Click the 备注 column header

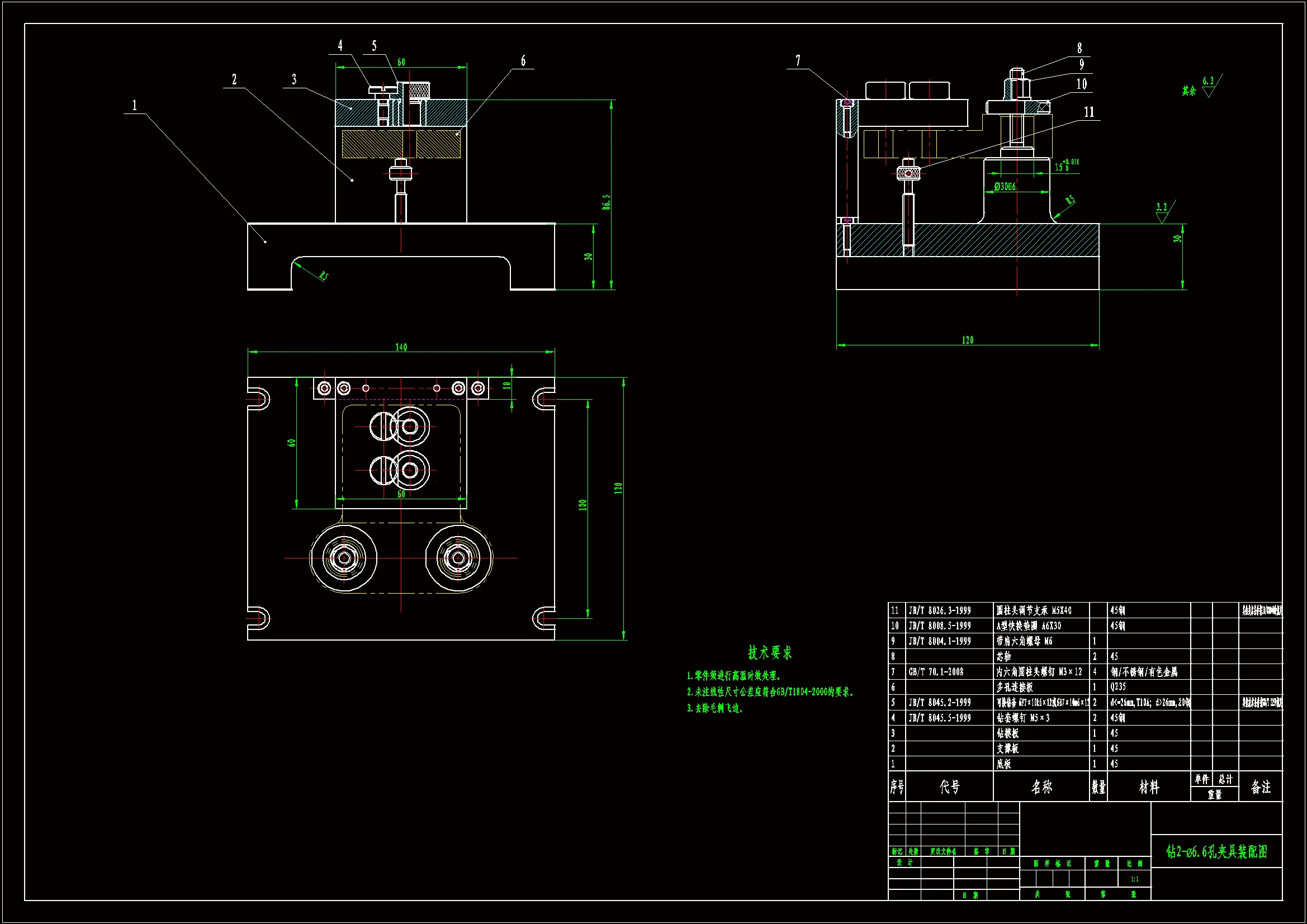[x=1261, y=787]
